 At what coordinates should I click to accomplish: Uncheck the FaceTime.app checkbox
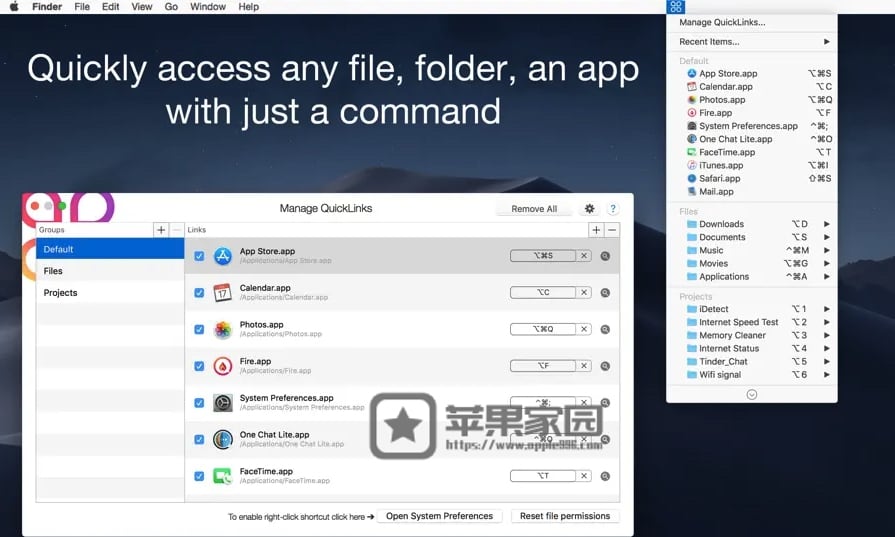tap(199, 476)
